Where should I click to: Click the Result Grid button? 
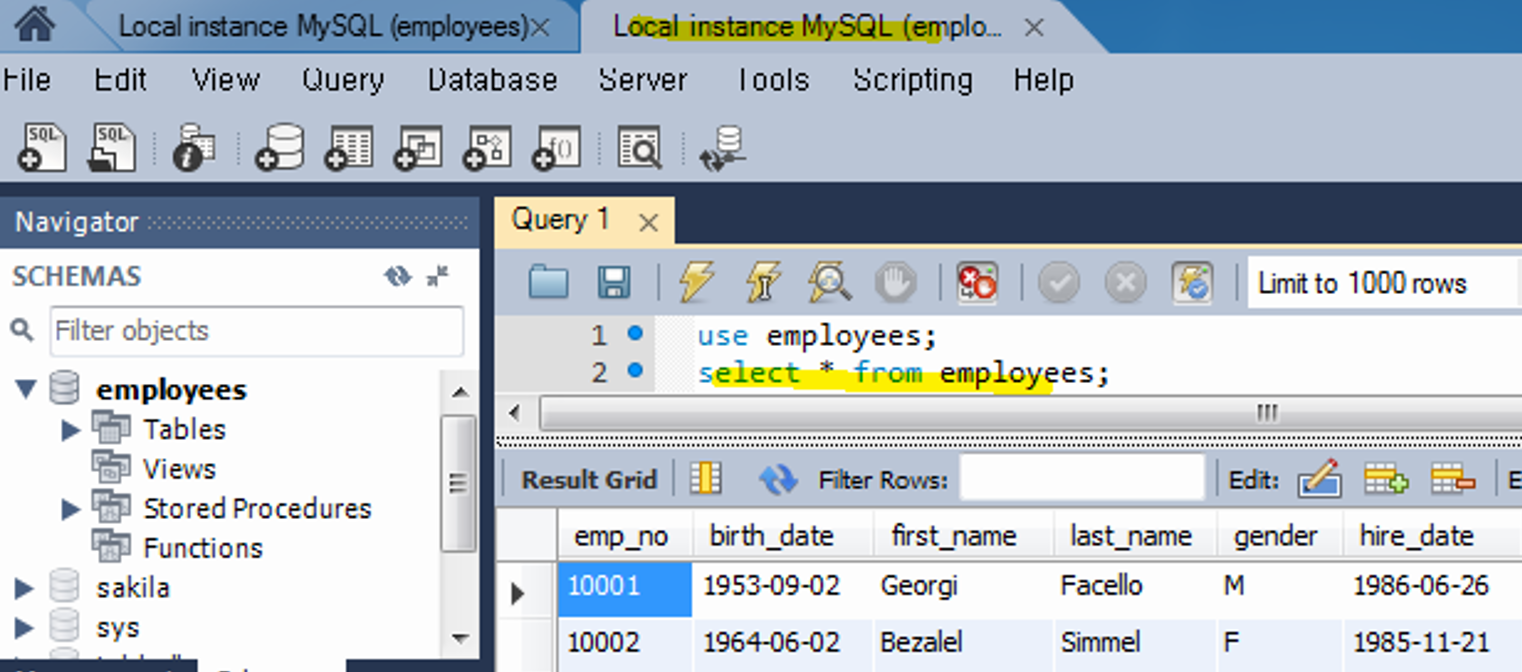[589, 480]
